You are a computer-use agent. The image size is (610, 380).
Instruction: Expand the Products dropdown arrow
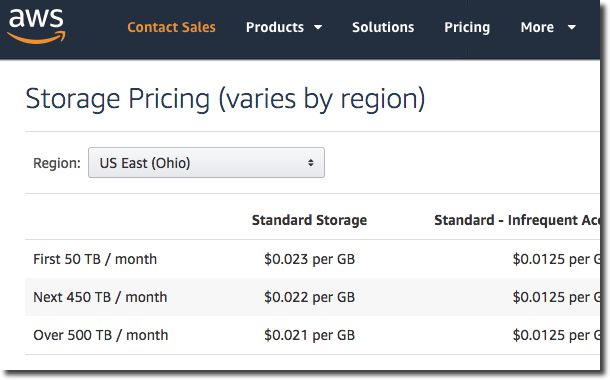[318, 28]
